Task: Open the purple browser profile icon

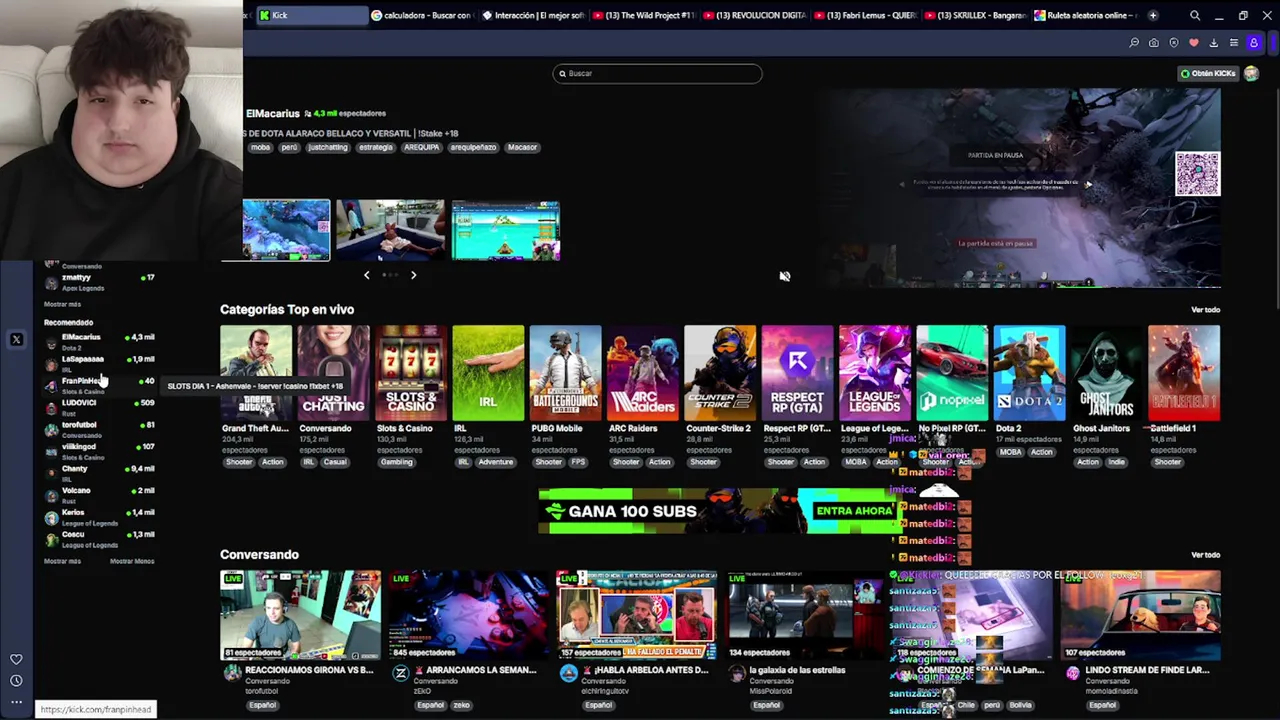Action: [1254, 43]
